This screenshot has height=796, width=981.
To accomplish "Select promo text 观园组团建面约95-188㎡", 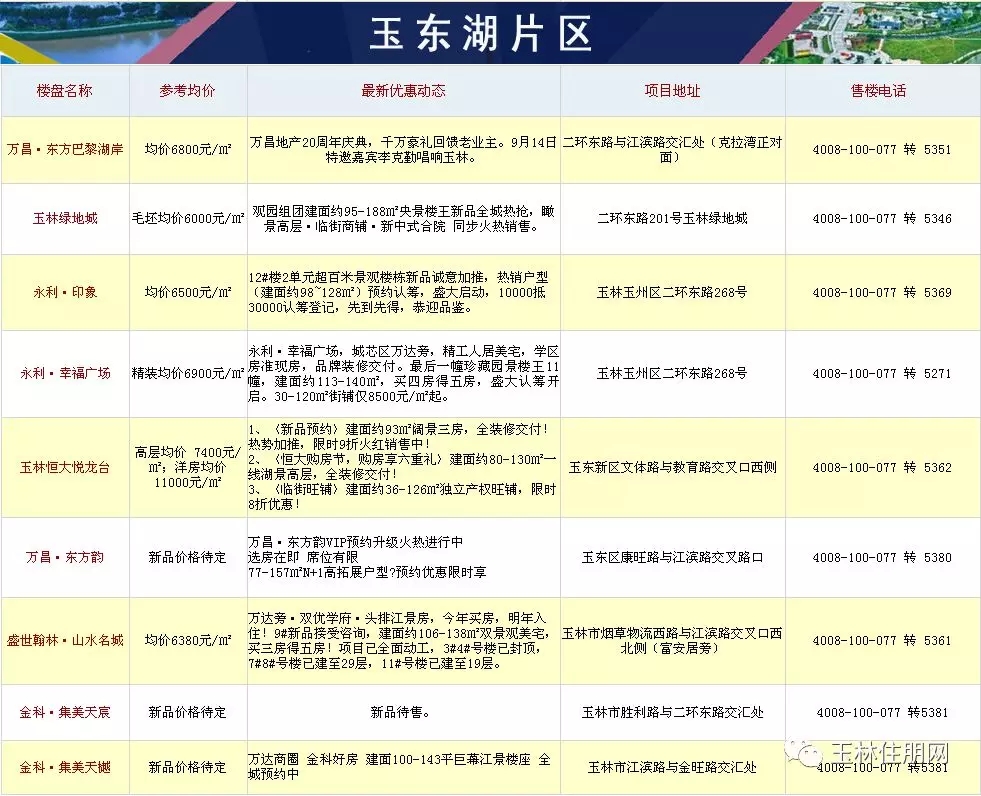I will click(x=404, y=218).
